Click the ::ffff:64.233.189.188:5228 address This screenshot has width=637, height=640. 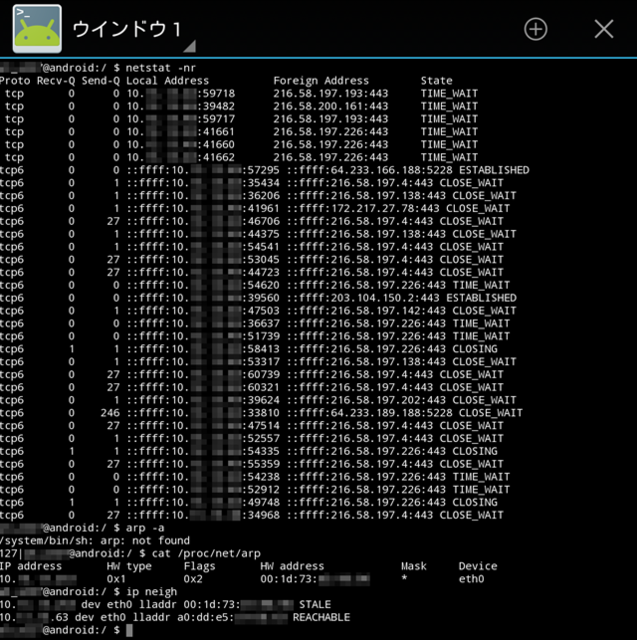tap(369, 413)
